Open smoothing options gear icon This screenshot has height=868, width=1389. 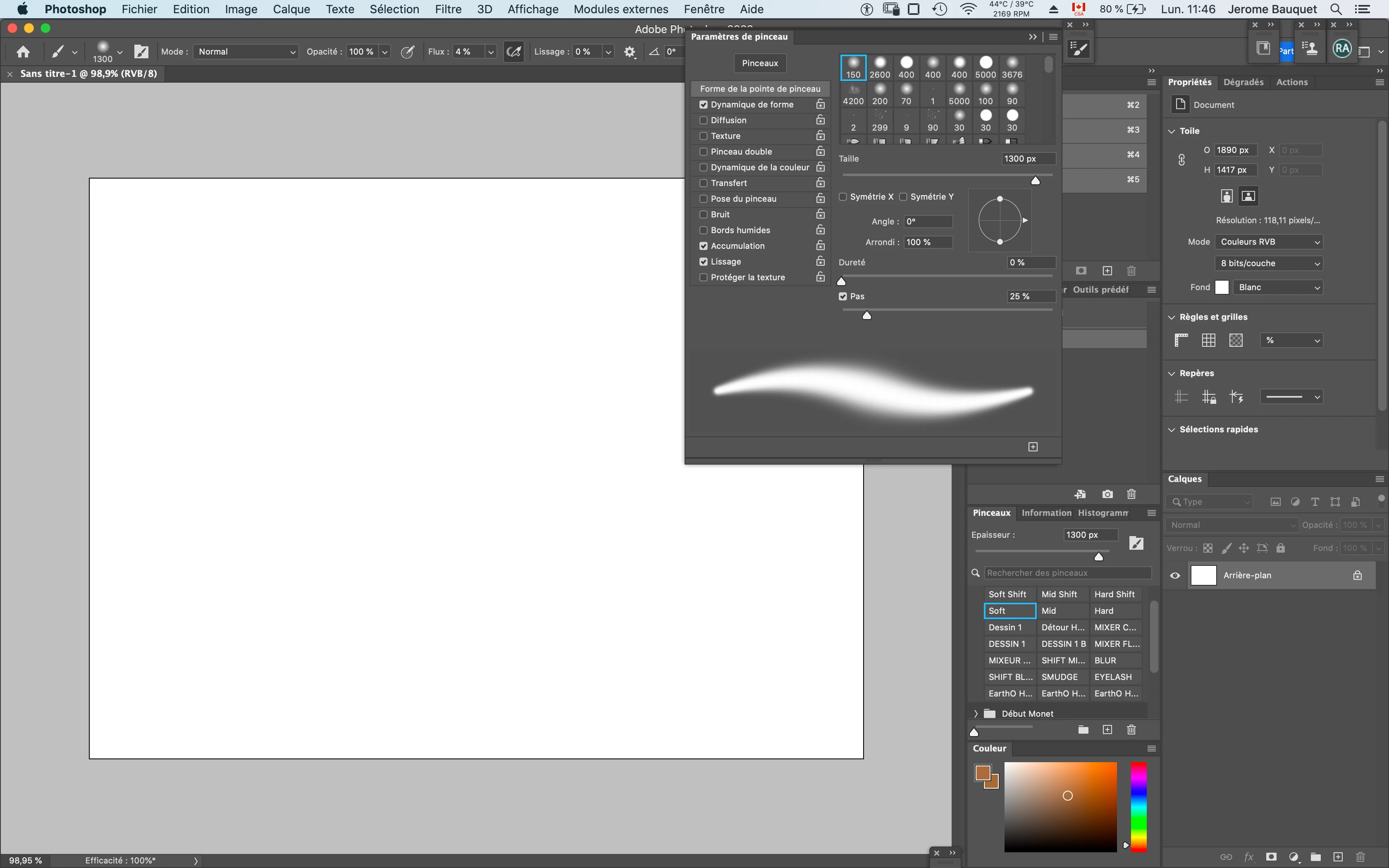click(630, 52)
